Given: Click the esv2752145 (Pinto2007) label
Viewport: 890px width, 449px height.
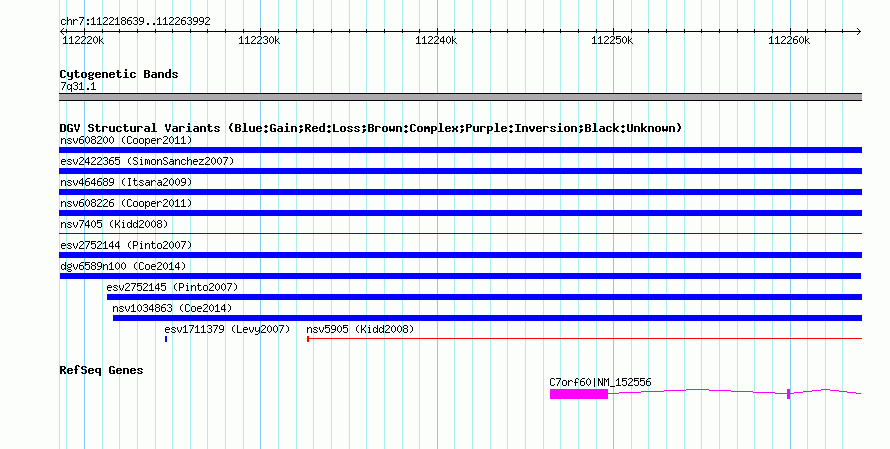Looking at the screenshot, I should (173, 287).
